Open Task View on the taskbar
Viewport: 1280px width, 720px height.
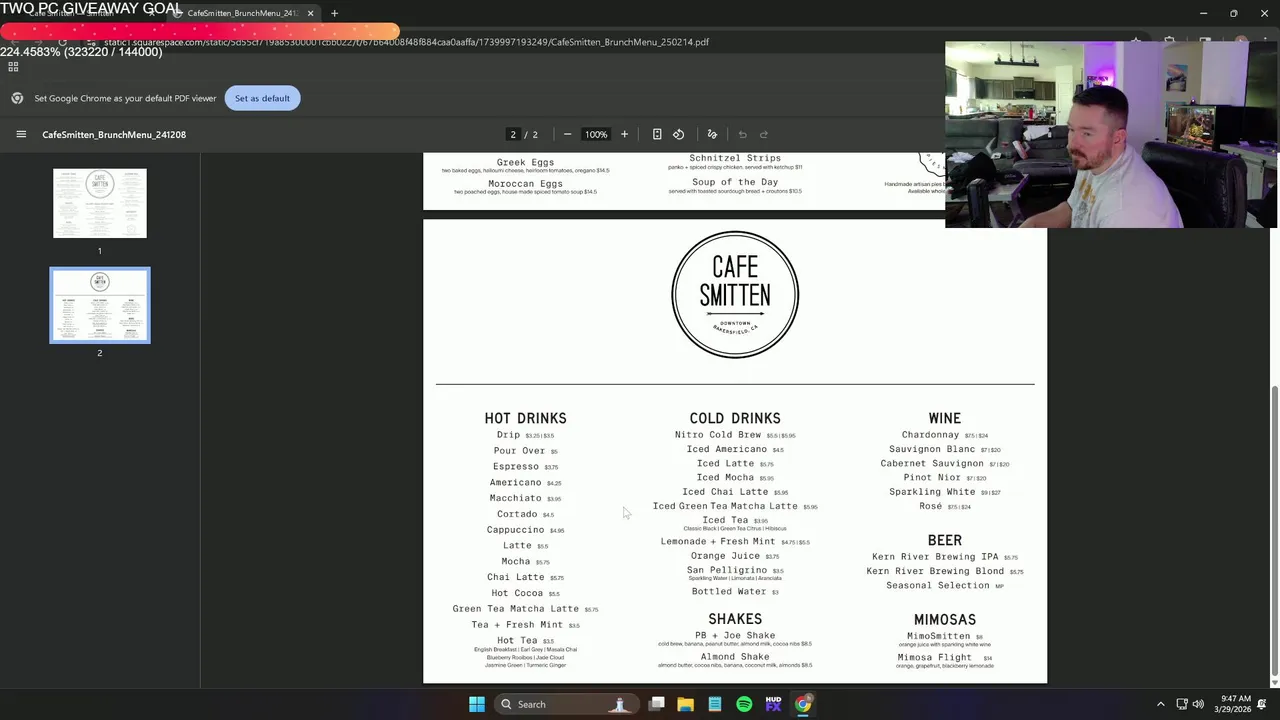click(657, 704)
